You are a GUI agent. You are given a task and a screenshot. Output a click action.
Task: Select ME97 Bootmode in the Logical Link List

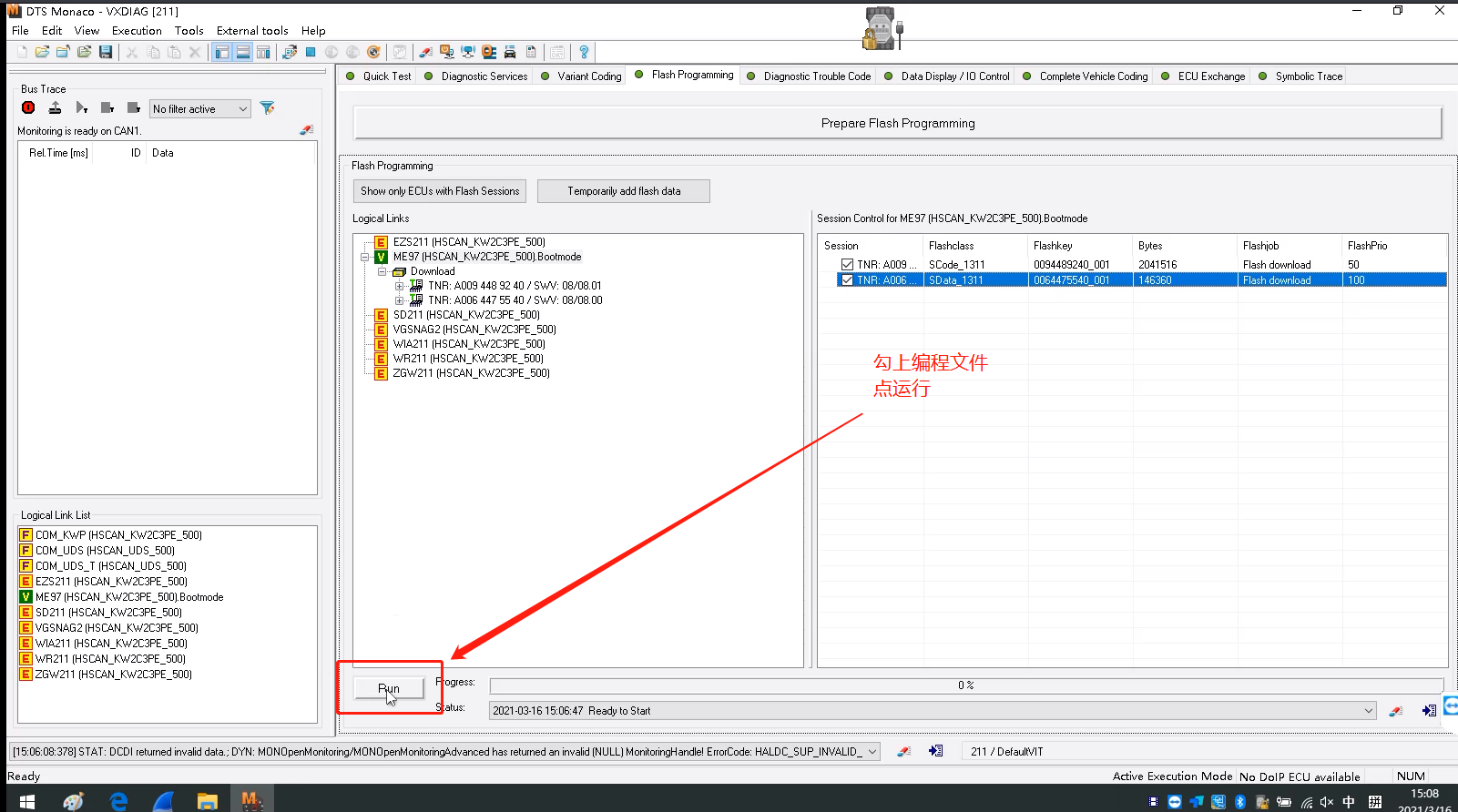click(x=129, y=597)
